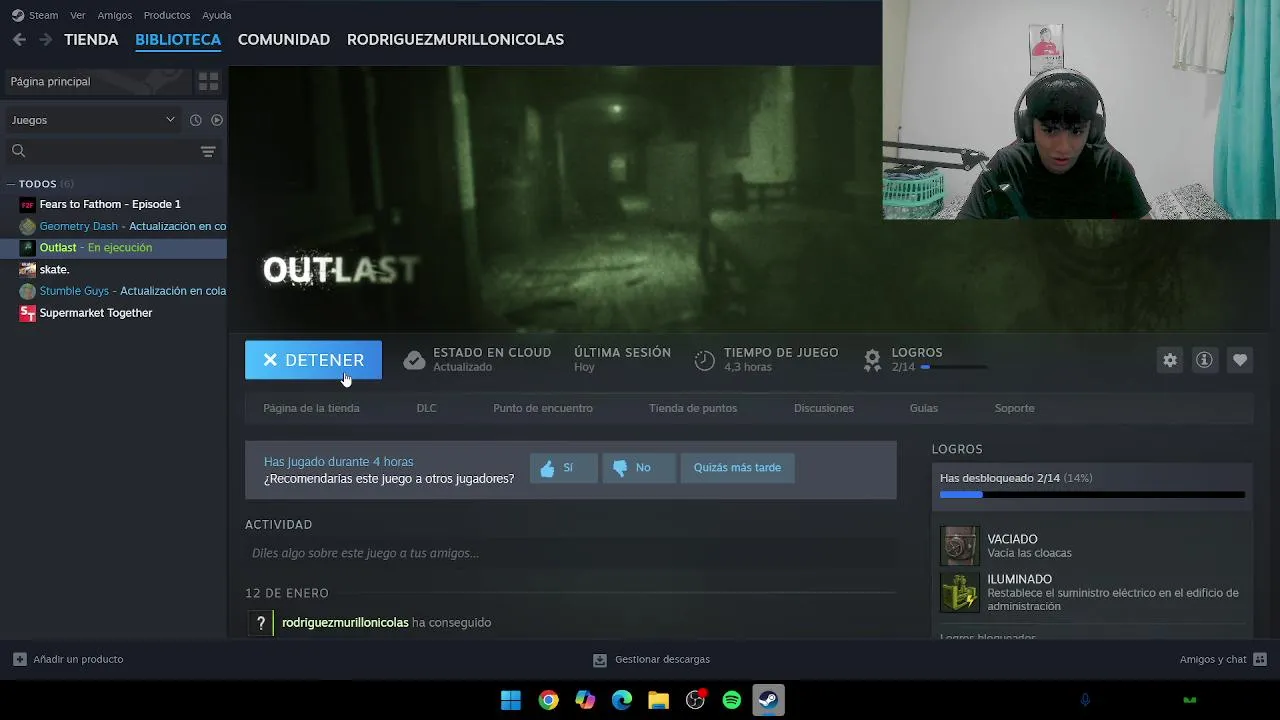Screen dimensions: 1280x720
Task: Open Spotify from taskbar
Action: click(x=732, y=700)
